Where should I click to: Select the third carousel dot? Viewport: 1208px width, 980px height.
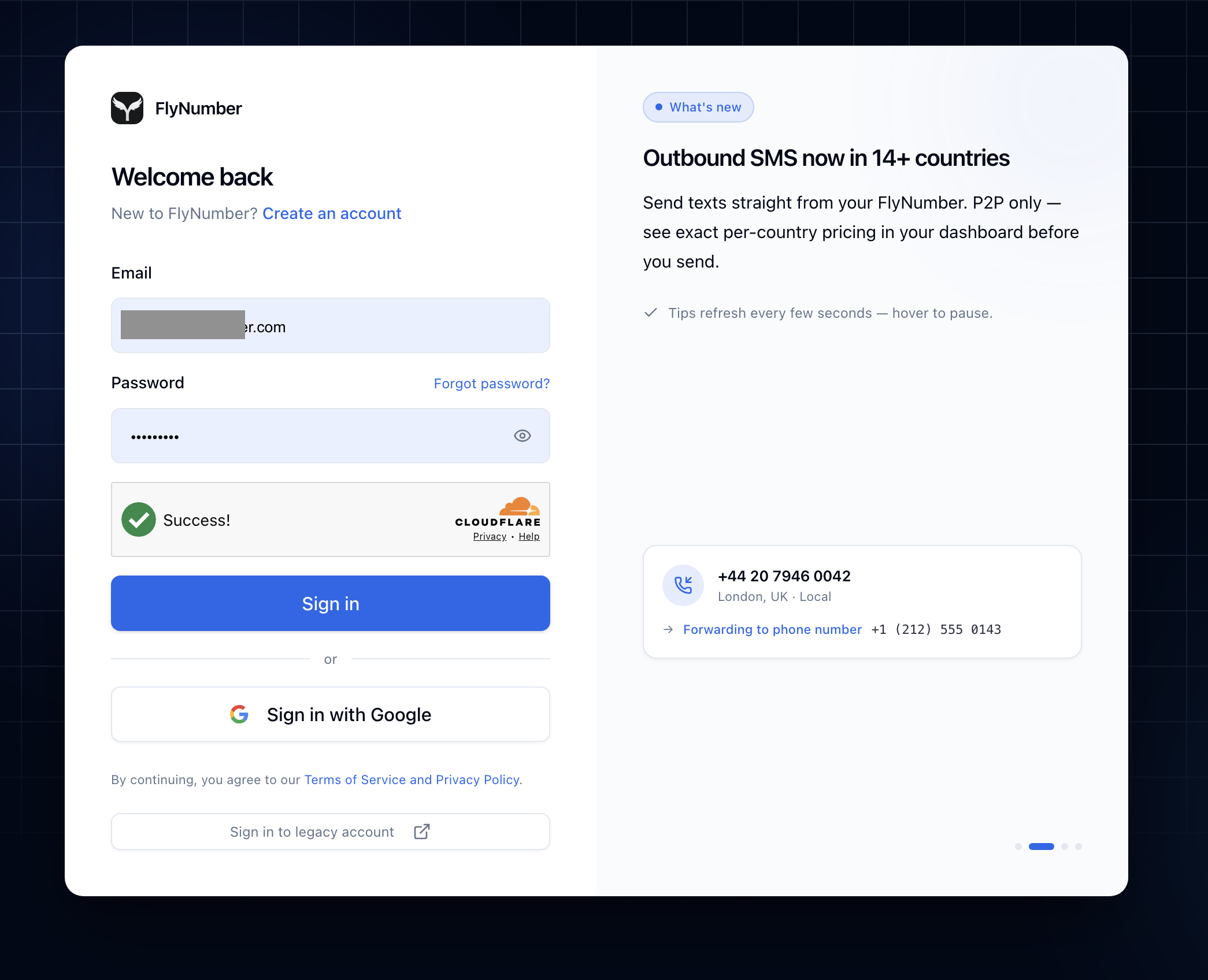1065,847
